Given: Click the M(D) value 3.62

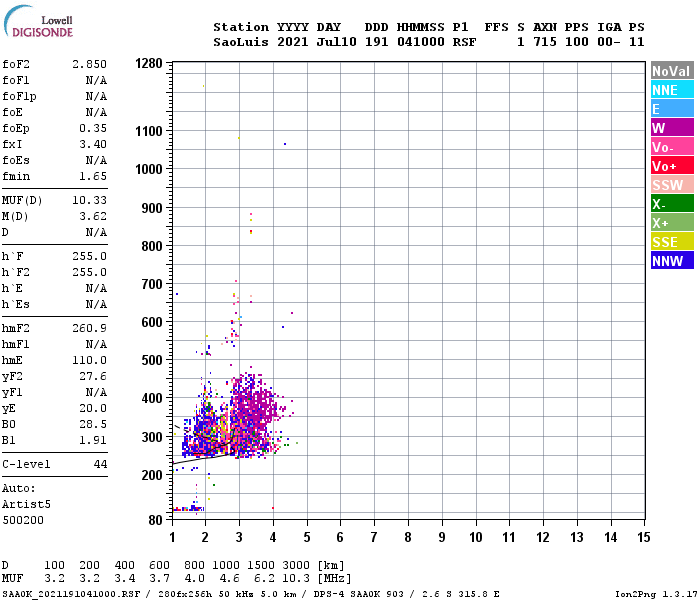Looking at the screenshot, I should pos(93,216).
